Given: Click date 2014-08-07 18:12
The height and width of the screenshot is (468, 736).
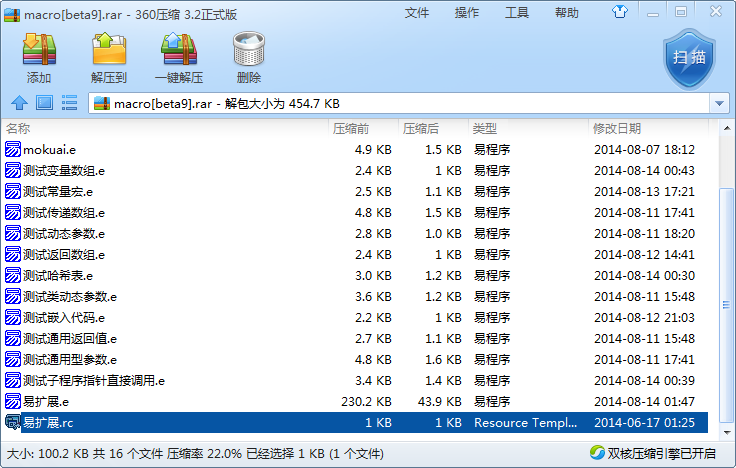Looking at the screenshot, I should click(644, 150).
